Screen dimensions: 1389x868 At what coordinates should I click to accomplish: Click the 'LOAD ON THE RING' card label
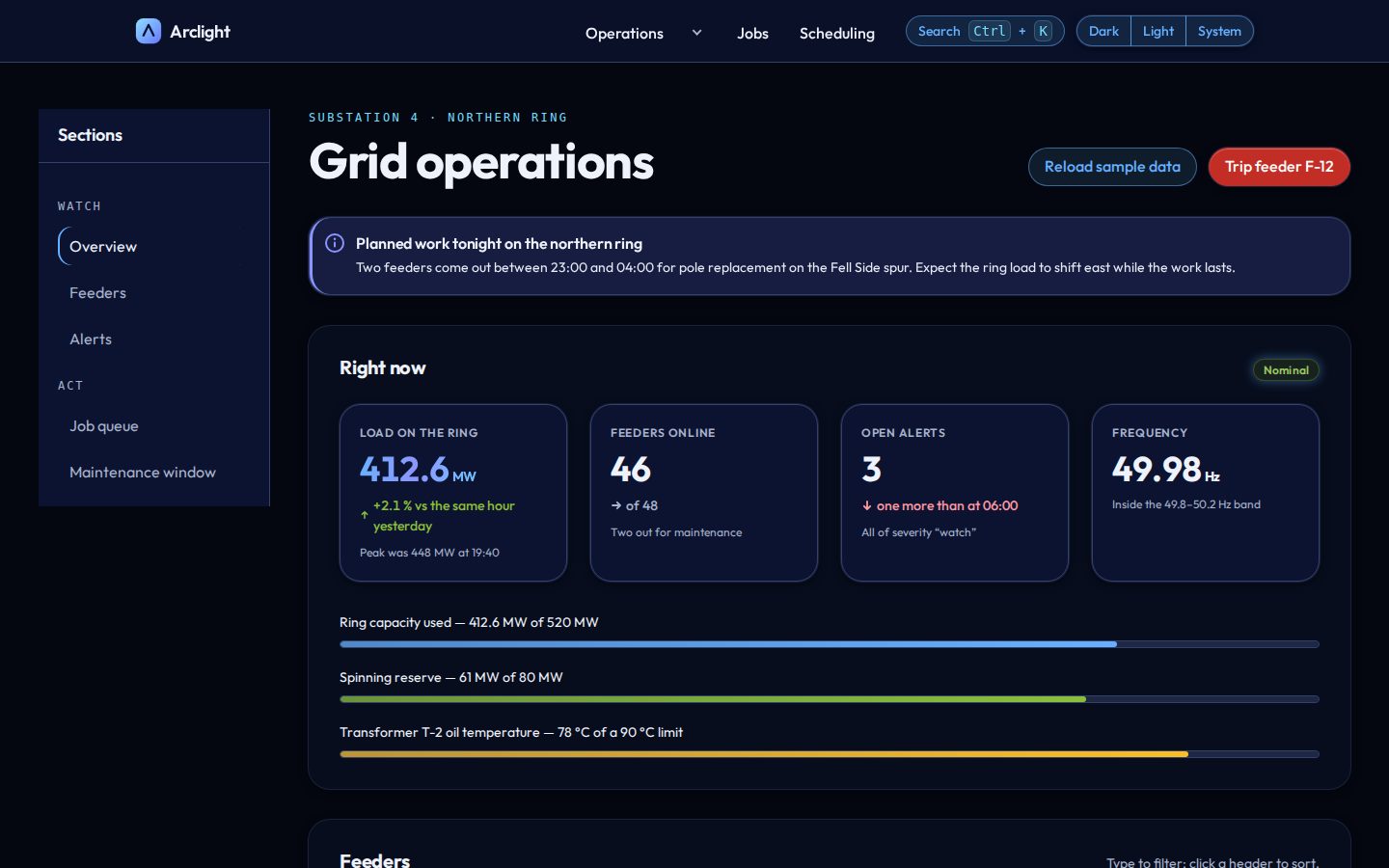click(x=419, y=433)
